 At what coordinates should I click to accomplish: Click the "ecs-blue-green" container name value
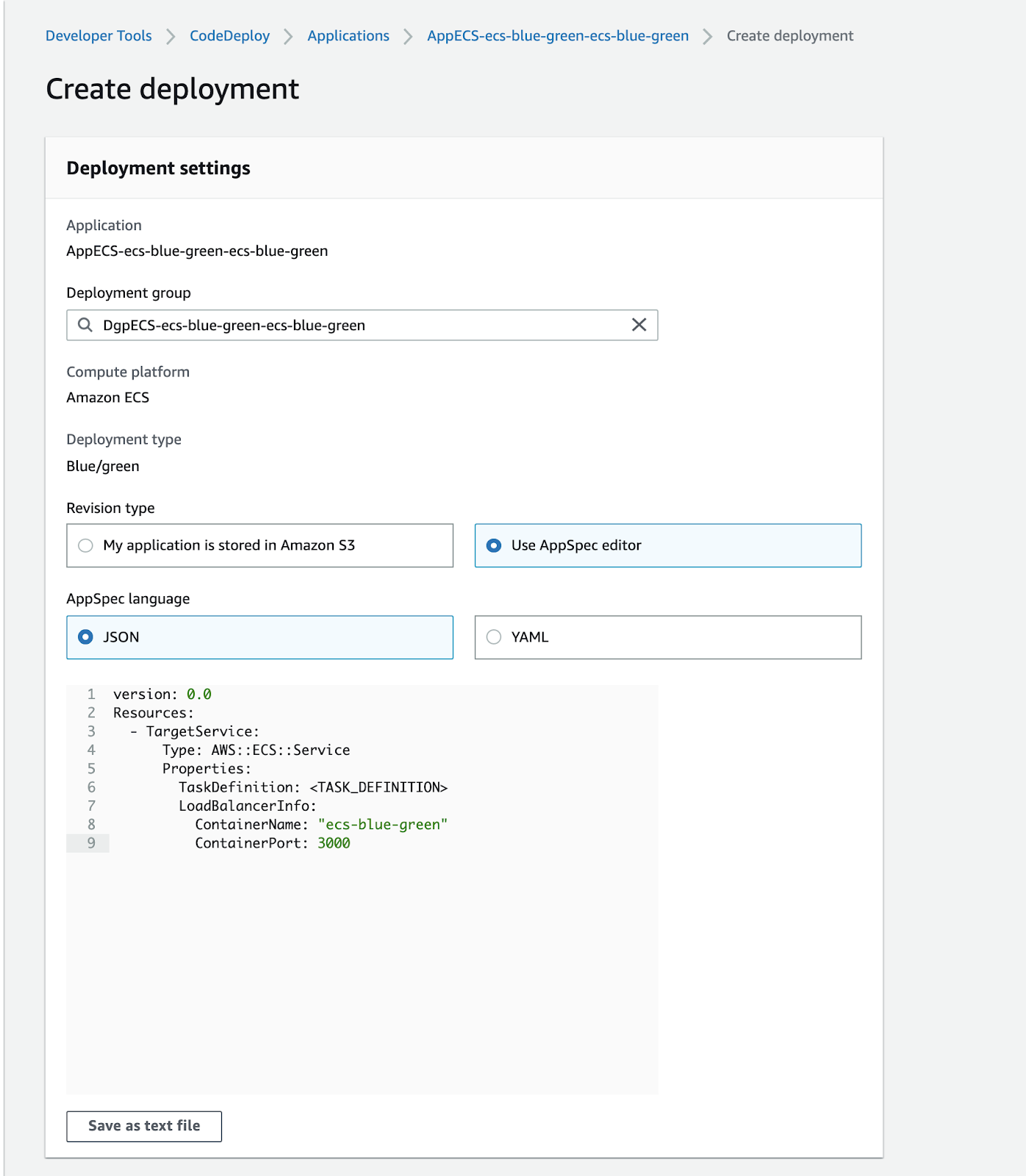tap(383, 825)
